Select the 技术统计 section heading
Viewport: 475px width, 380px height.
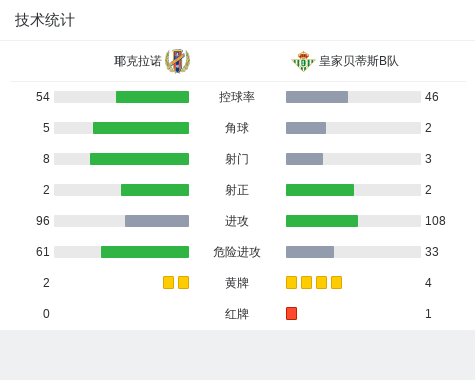click(45, 20)
